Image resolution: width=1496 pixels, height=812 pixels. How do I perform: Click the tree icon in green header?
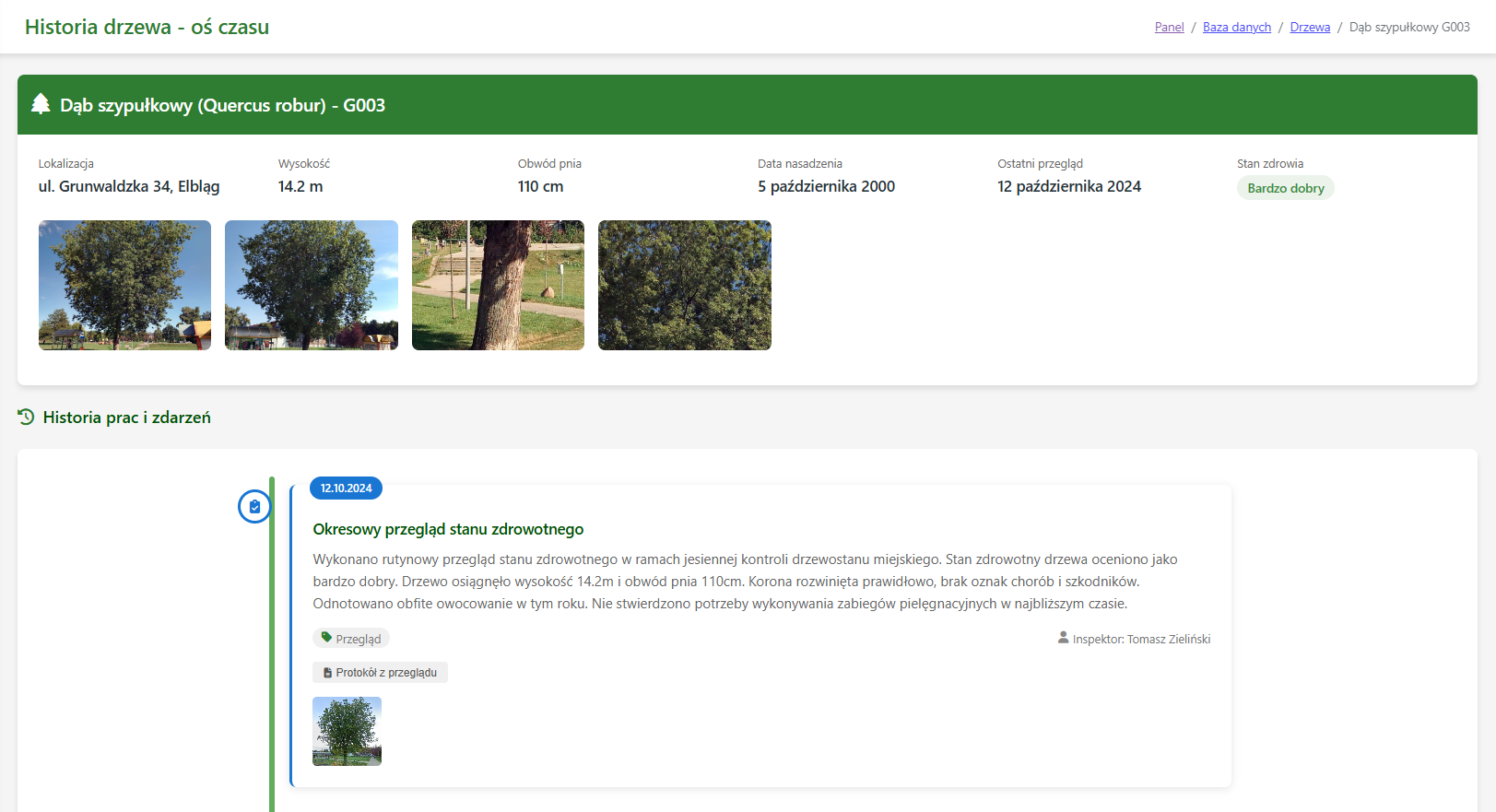click(41, 104)
